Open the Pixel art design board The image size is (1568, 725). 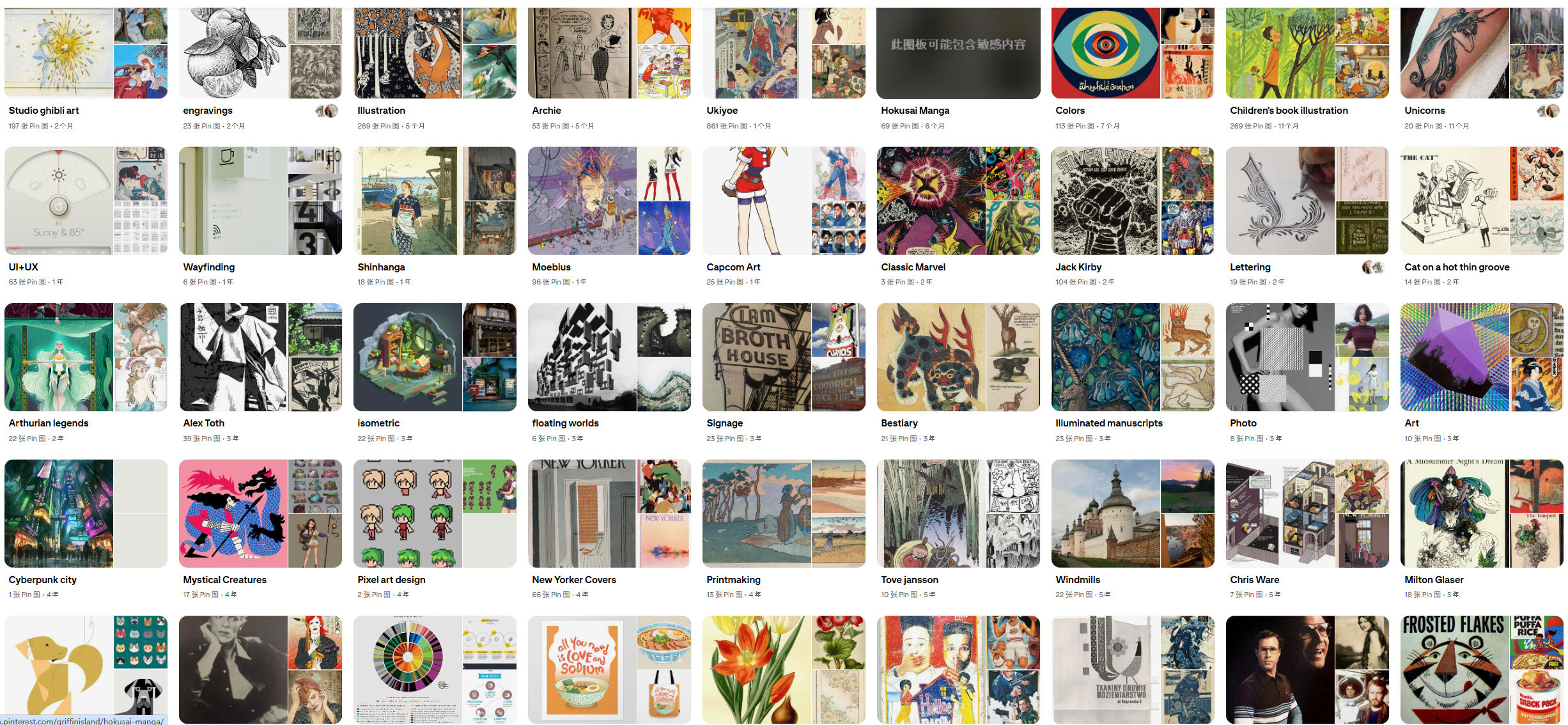(x=435, y=513)
